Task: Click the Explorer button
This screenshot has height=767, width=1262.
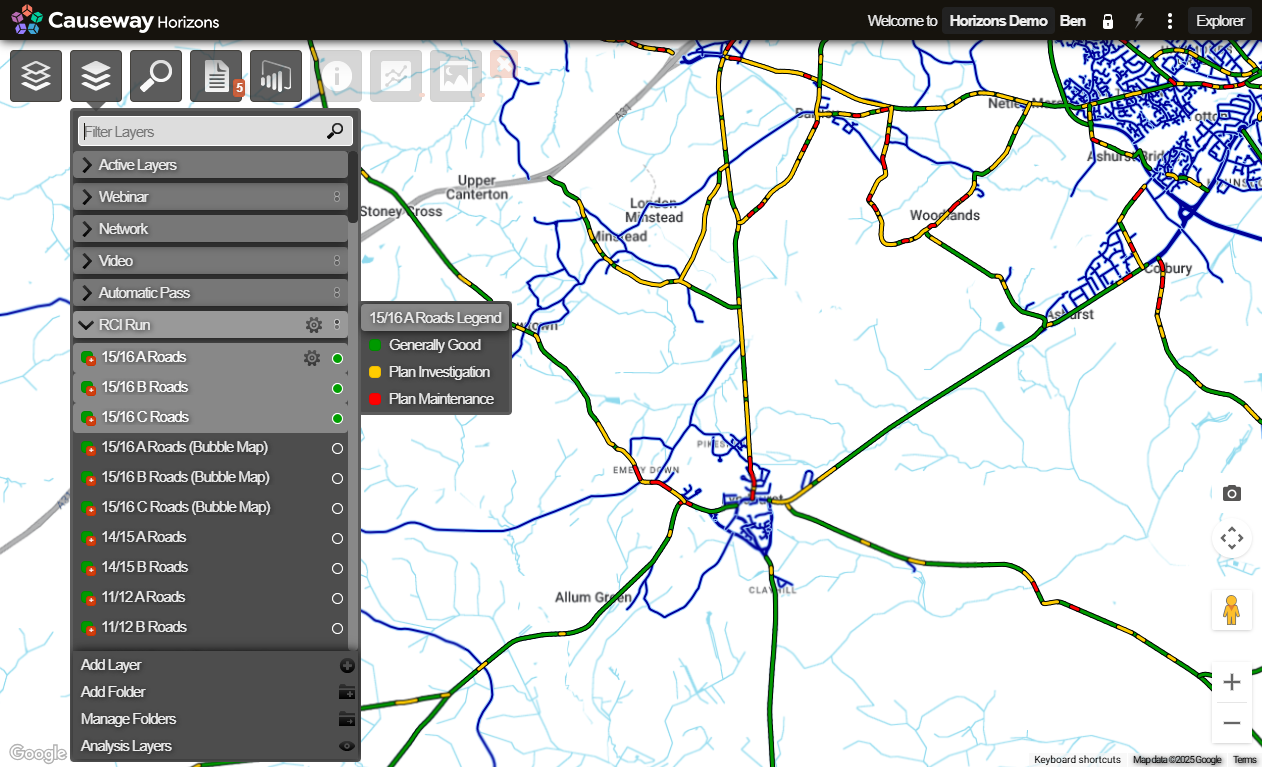Action: (1220, 21)
